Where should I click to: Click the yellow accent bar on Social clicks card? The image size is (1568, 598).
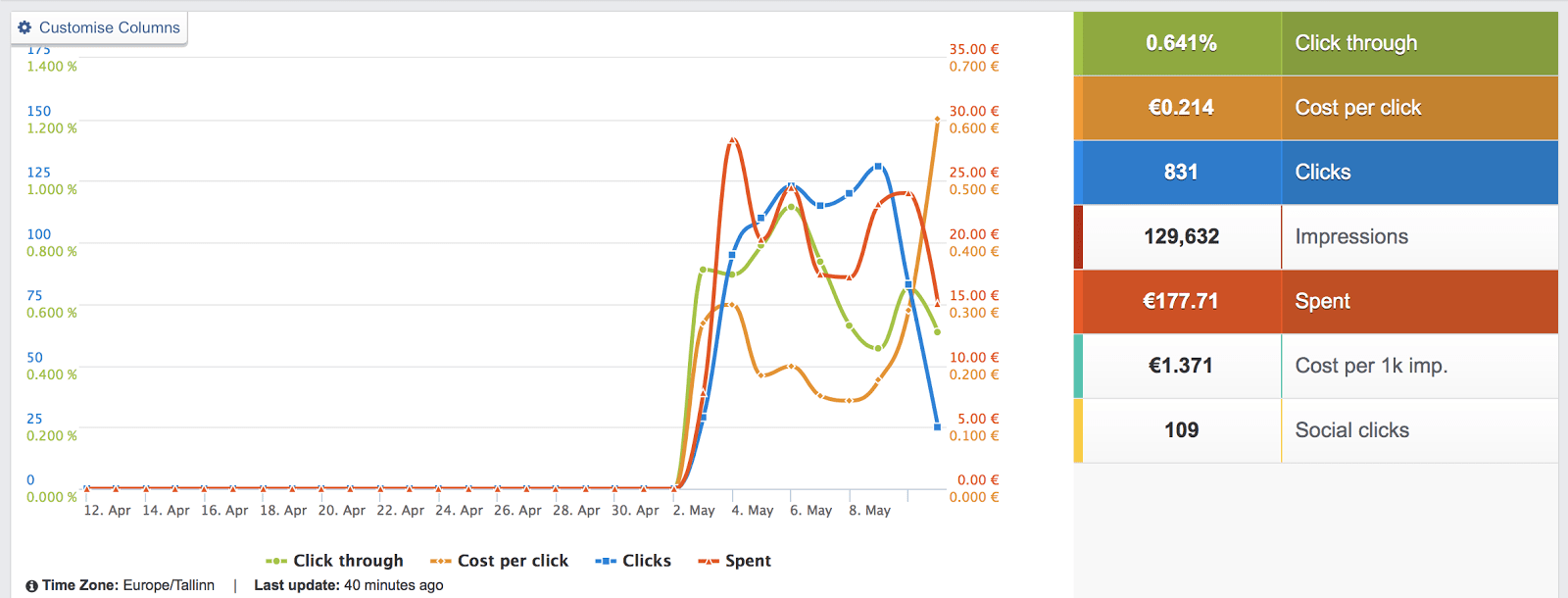(1078, 429)
